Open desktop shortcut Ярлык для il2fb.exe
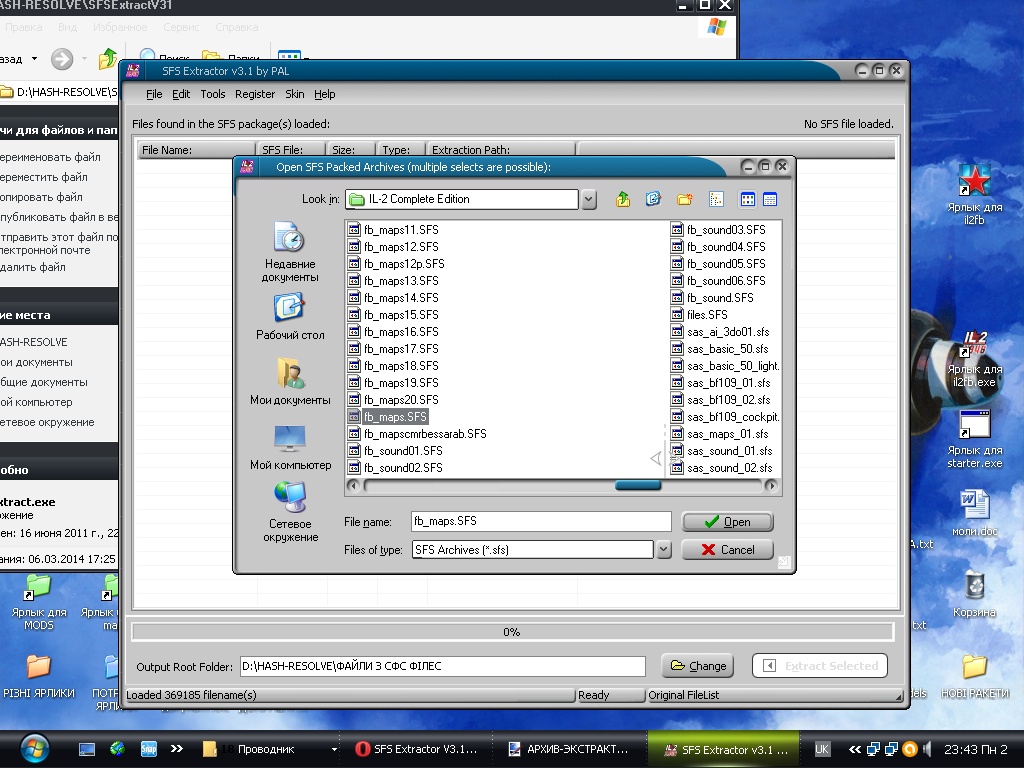The height and width of the screenshot is (768, 1024). point(974,358)
